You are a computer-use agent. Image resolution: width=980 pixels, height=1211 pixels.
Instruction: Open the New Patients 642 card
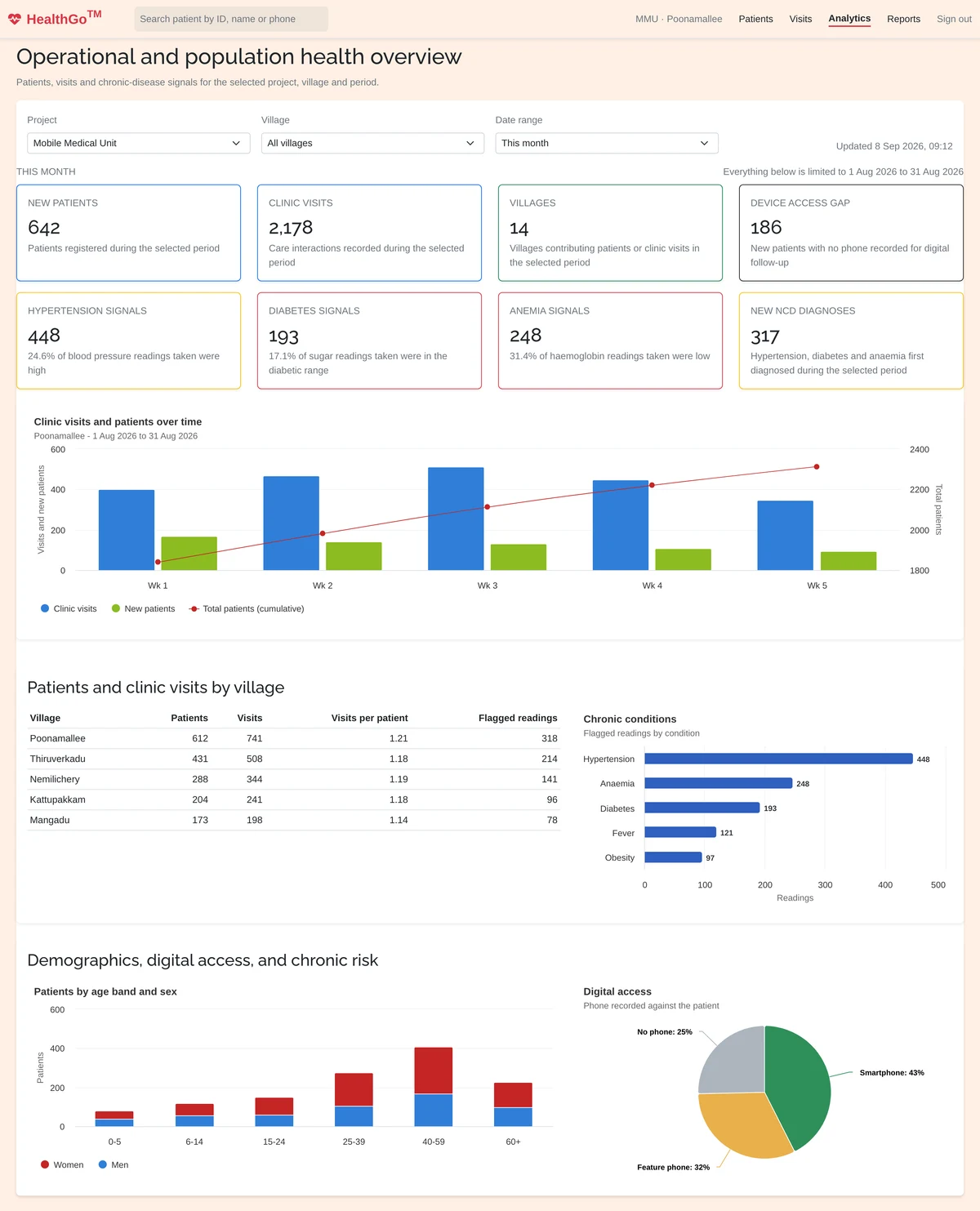(x=128, y=233)
